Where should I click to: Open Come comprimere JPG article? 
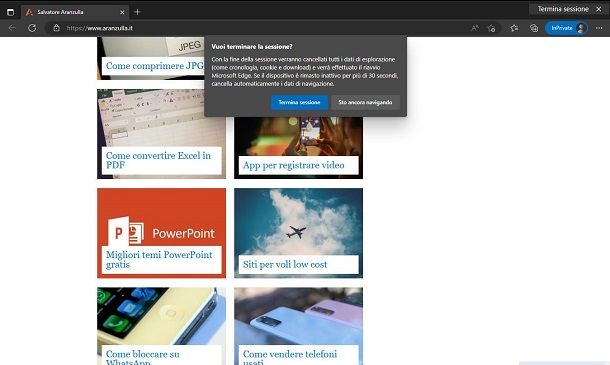coord(154,66)
